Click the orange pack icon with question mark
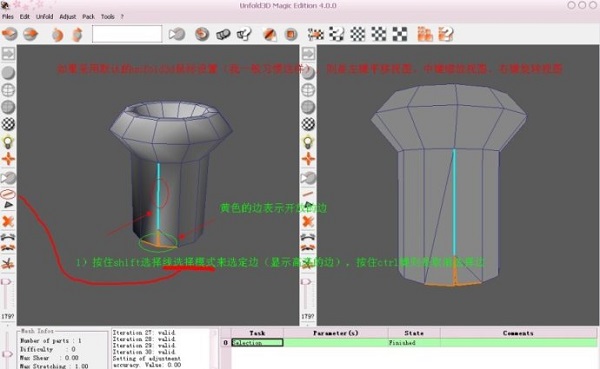This screenshot has height=369, width=600. pyautogui.click(x=446, y=34)
